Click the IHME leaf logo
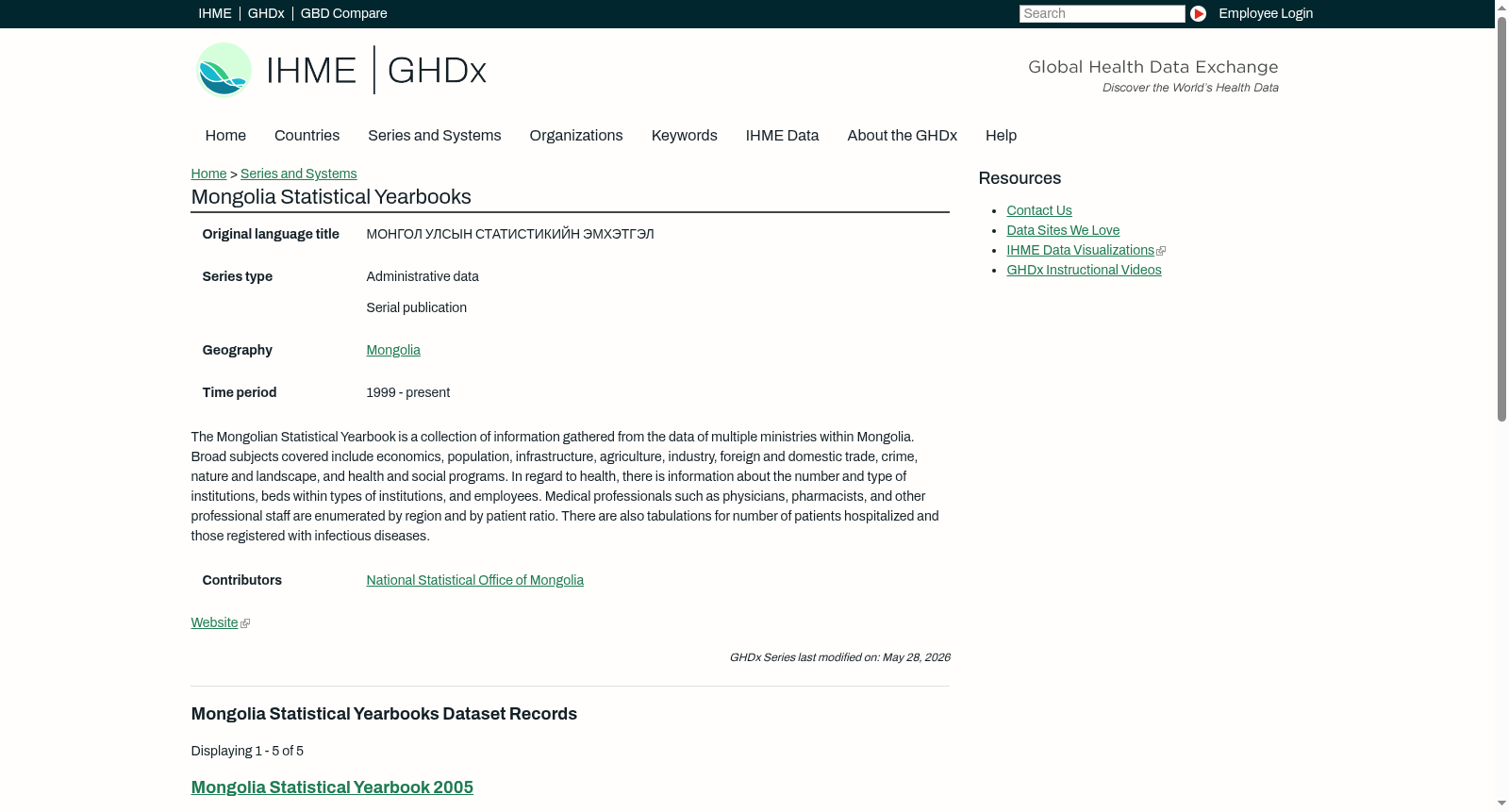Viewport: 1509px width, 812px height. (224, 70)
